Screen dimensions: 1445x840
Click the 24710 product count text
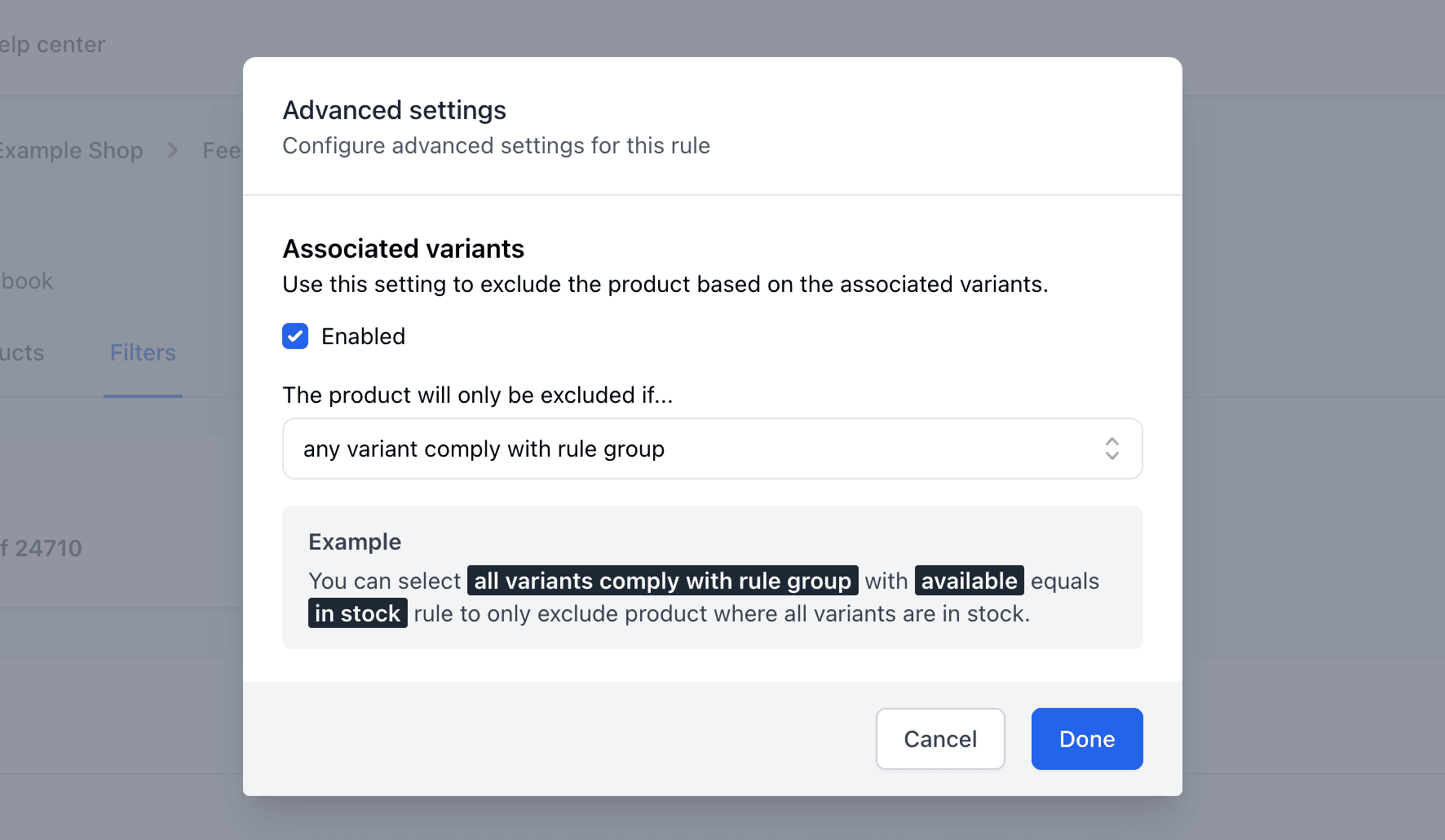point(41,548)
